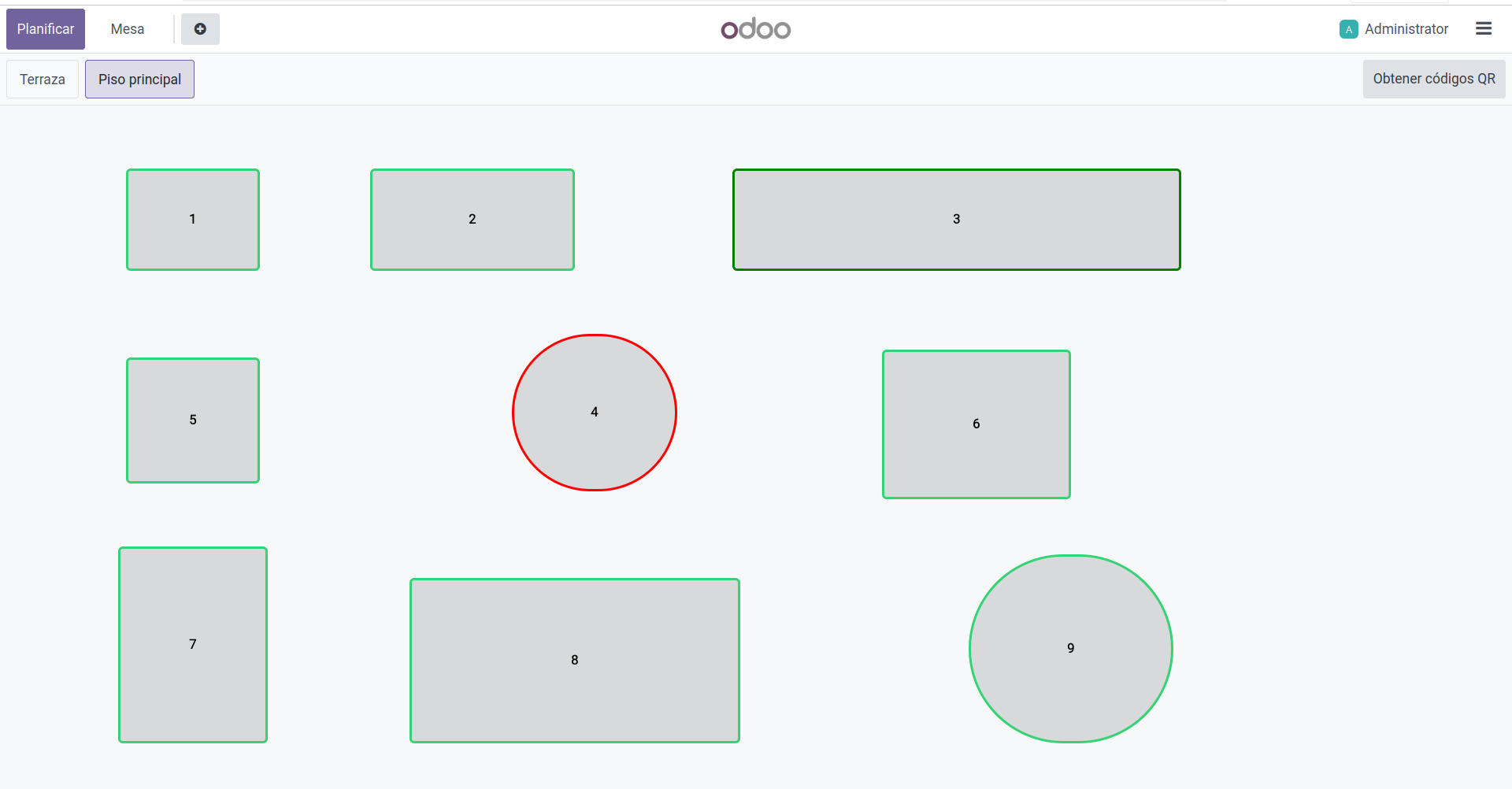Viewport: 1512px width, 789px height.
Task: Open table 6
Action: pyautogui.click(x=976, y=424)
